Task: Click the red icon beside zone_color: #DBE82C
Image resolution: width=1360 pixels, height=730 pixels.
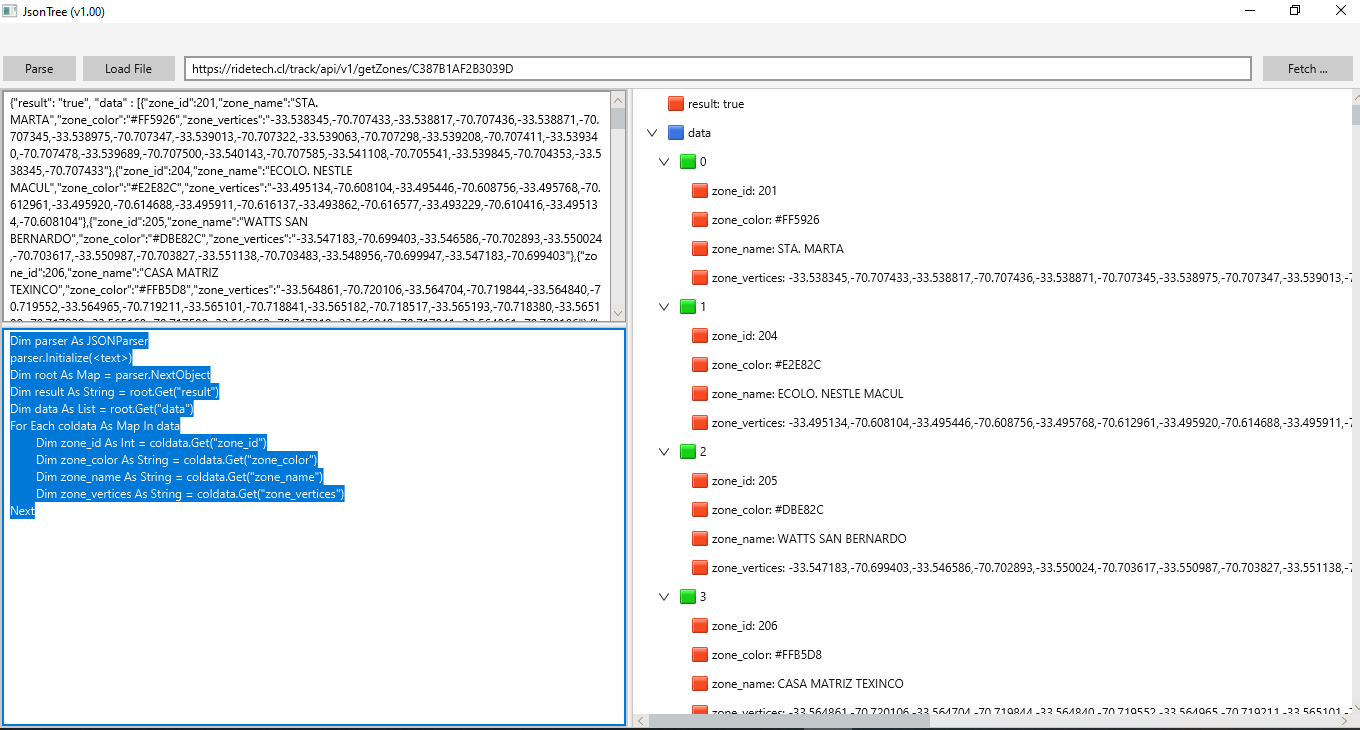Action: (x=700, y=510)
